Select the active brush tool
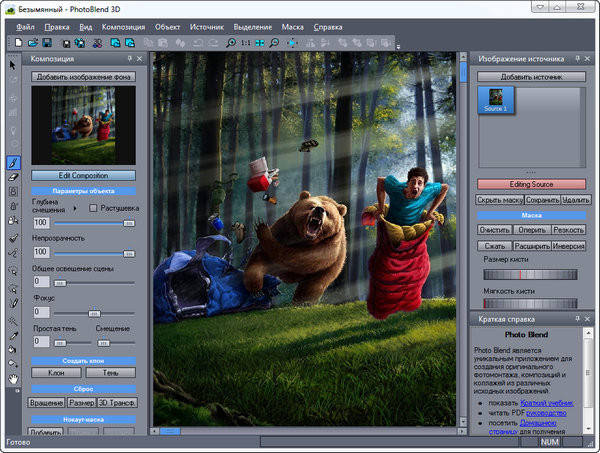600x453 pixels. (13, 161)
